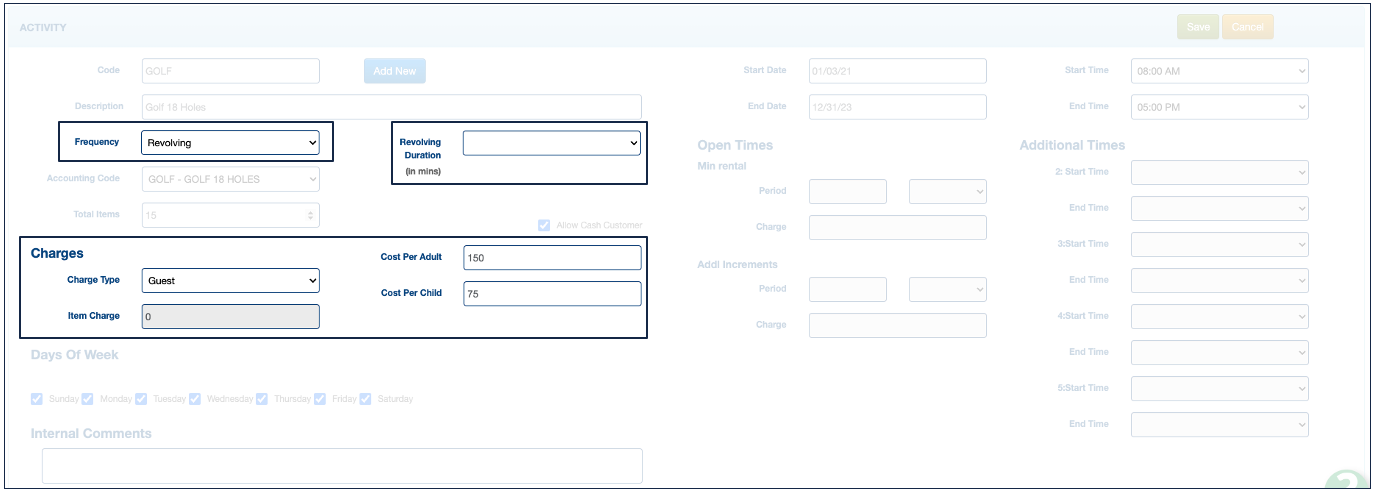Click the Cost Per Child input
This screenshot has height=492, width=1374.
click(x=552, y=294)
